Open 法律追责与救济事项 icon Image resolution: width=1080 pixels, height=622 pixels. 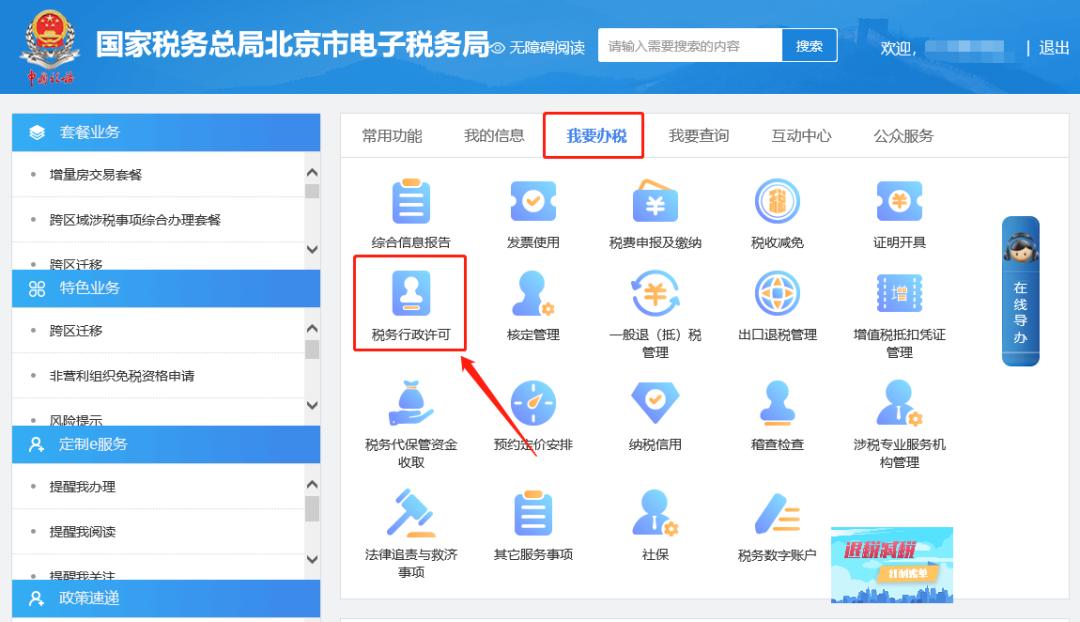tap(411, 513)
